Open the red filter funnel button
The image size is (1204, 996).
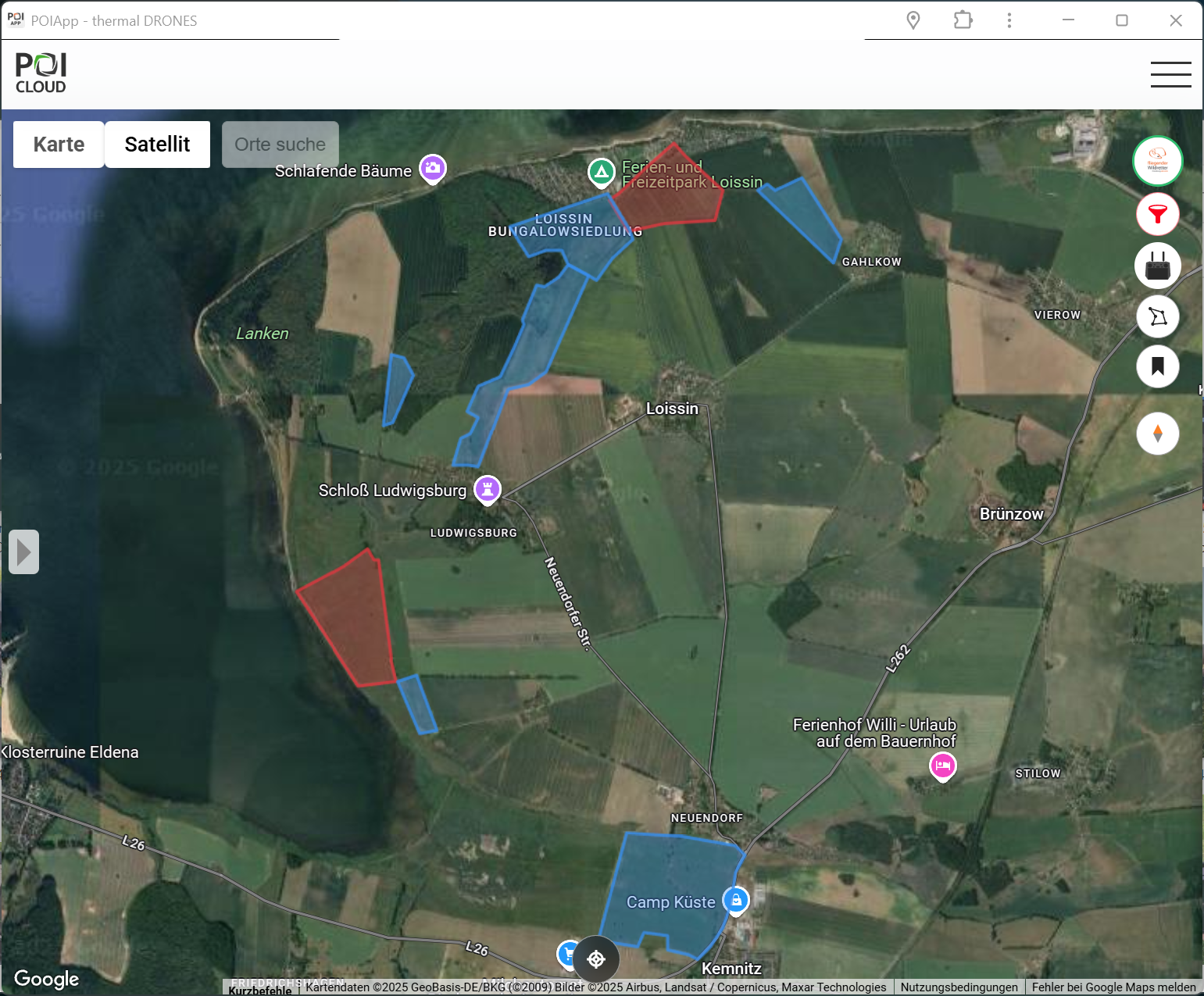click(1157, 214)
